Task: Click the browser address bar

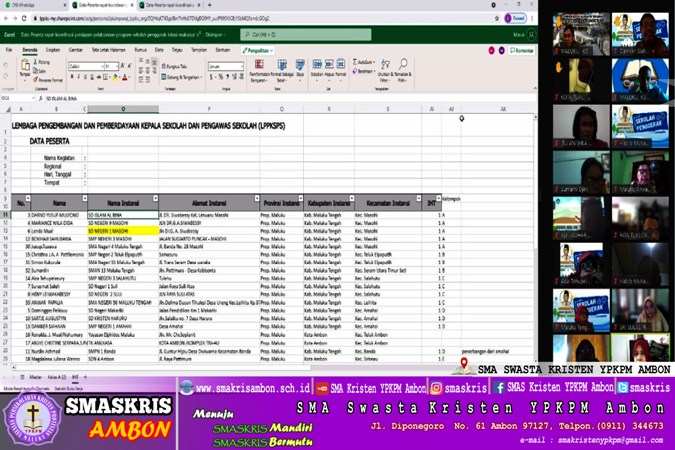Action: [258, 19]
